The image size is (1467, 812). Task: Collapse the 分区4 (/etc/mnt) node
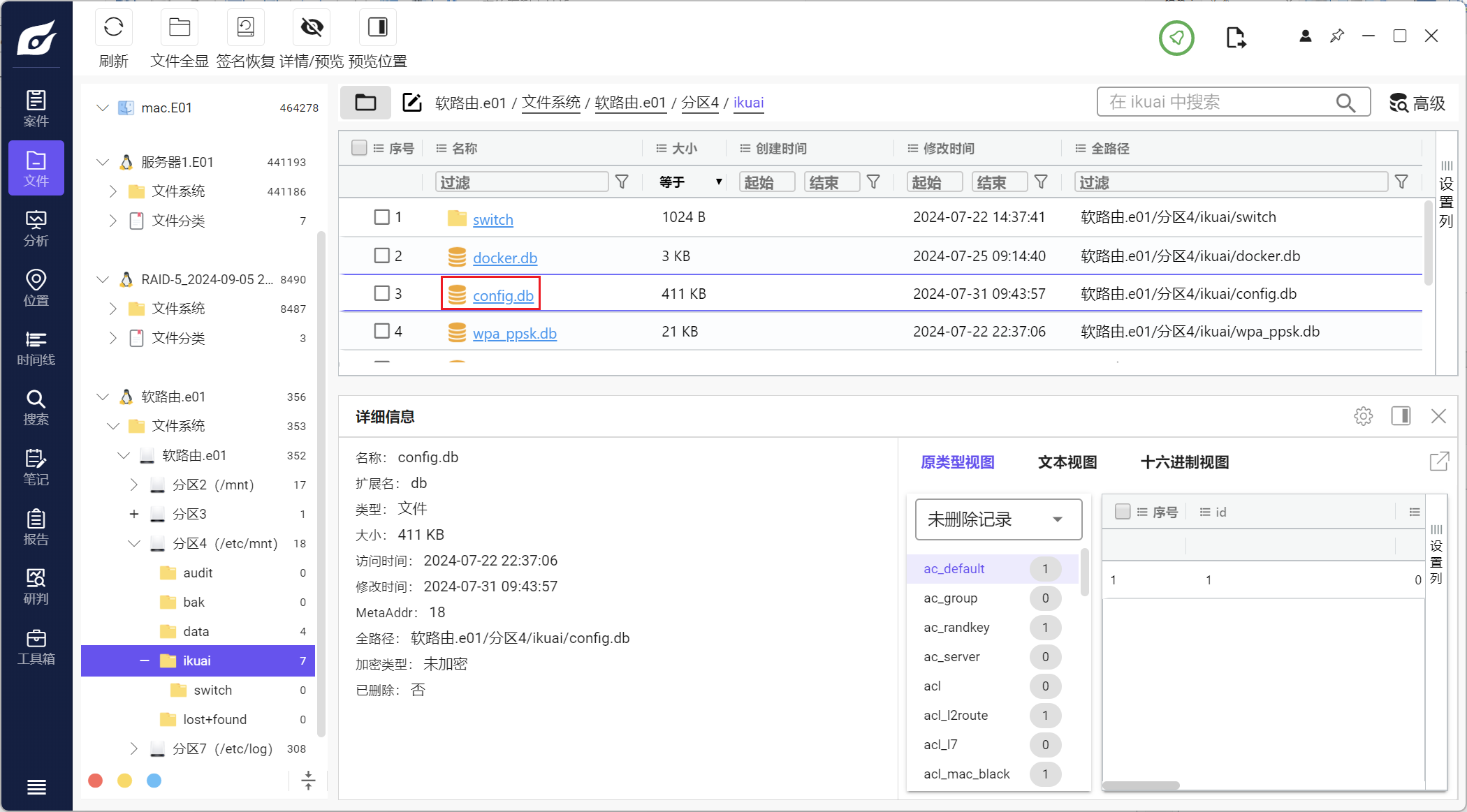click(x=134, y=543)
